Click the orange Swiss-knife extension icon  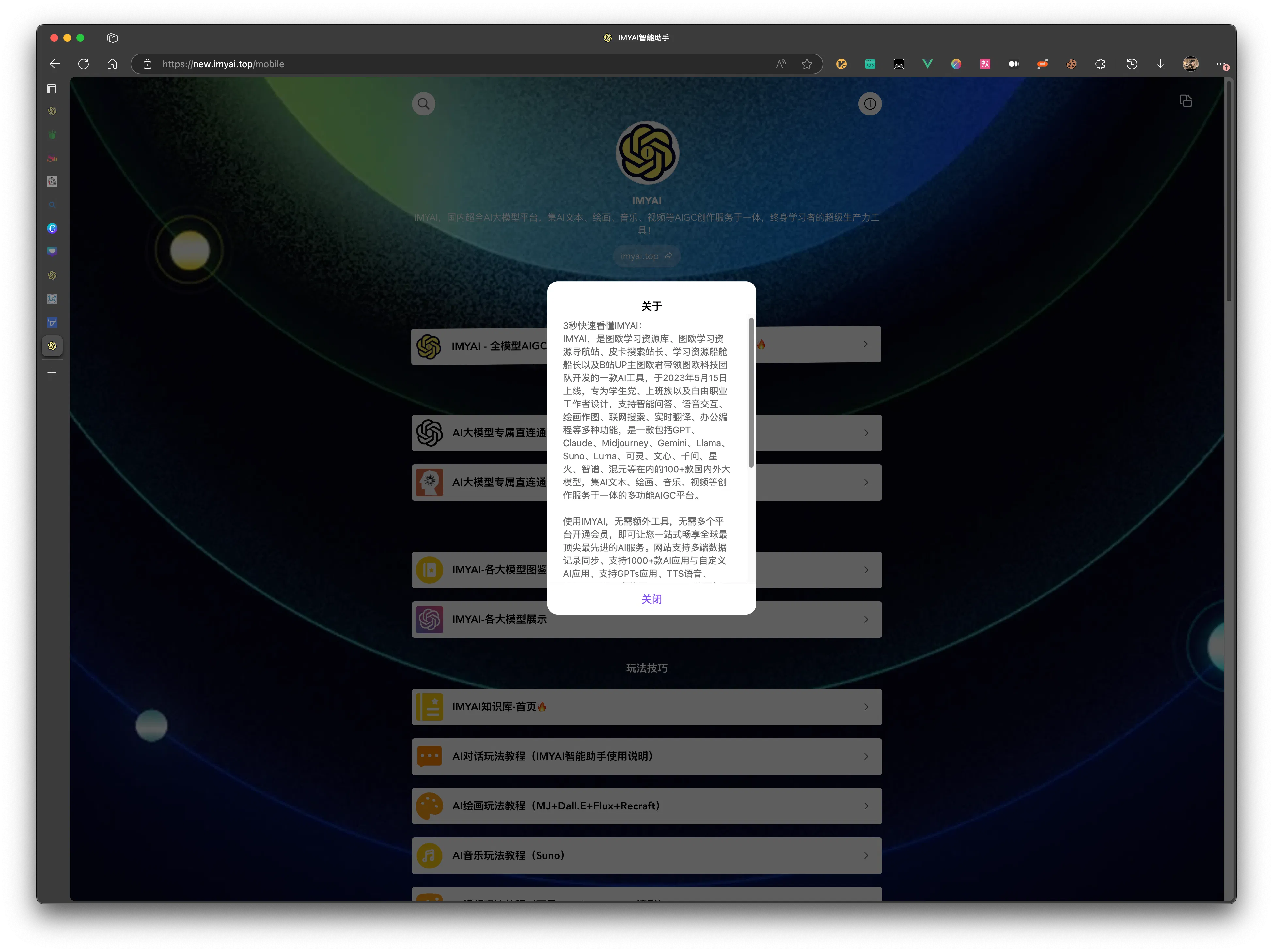[x=1042, y=64]
